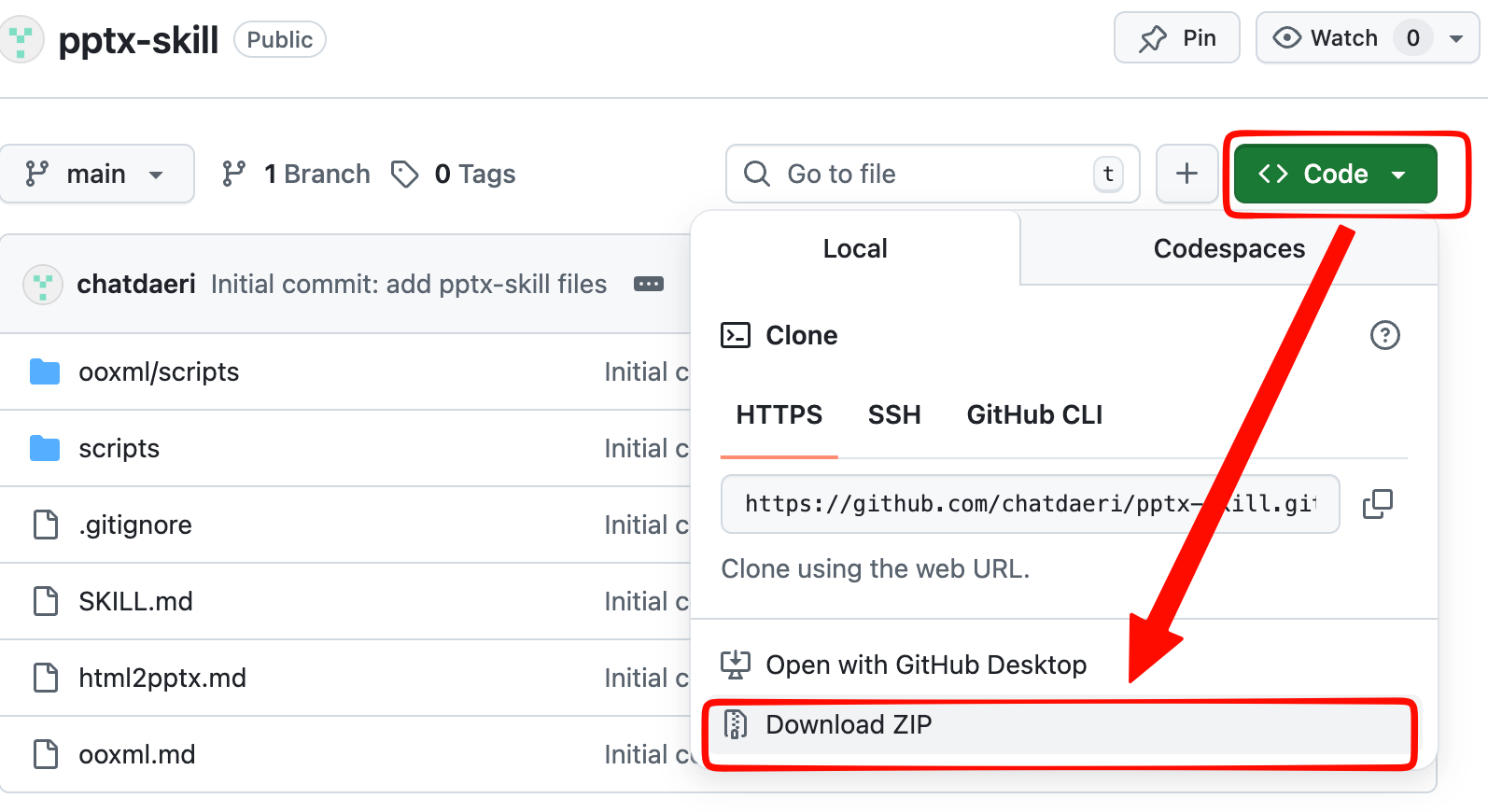Open the scripts folder
This screenshot has width=1488, height=812.
(119, 449)
